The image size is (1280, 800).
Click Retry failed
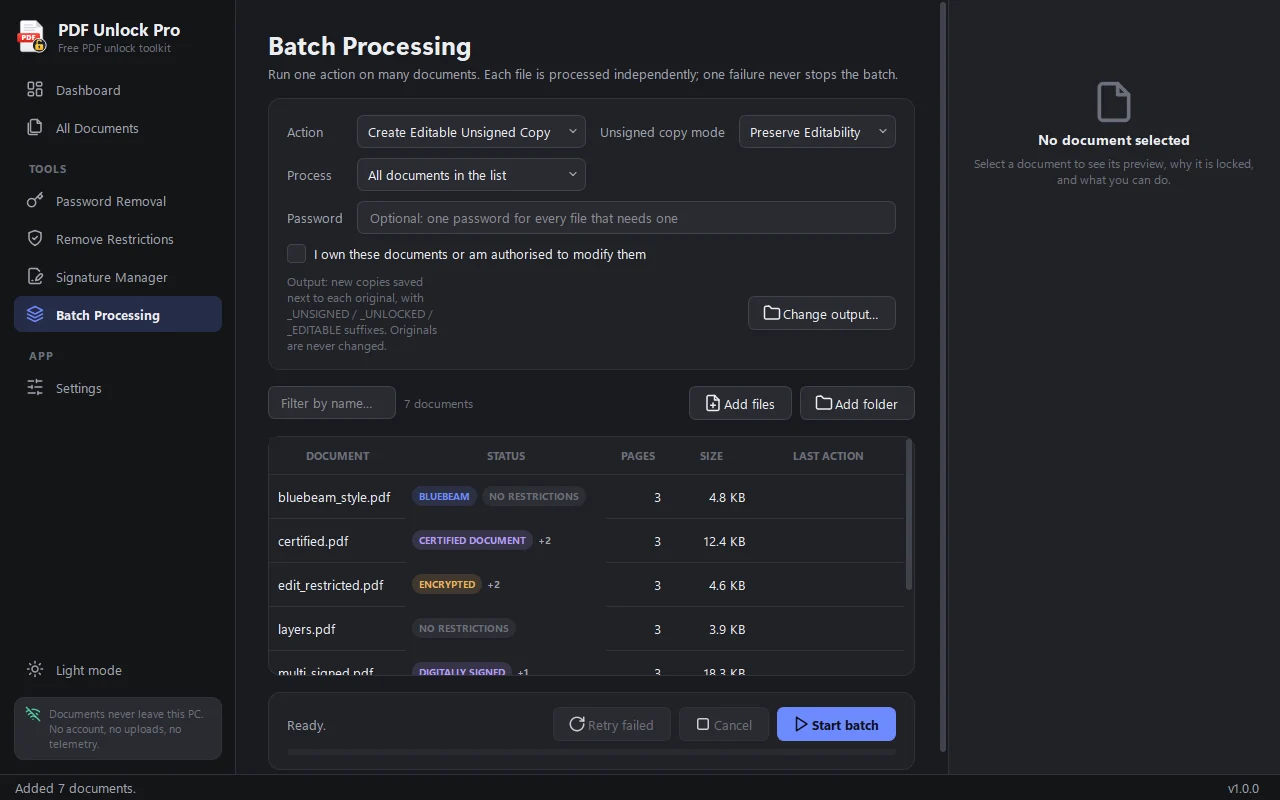tap(612, 724)
